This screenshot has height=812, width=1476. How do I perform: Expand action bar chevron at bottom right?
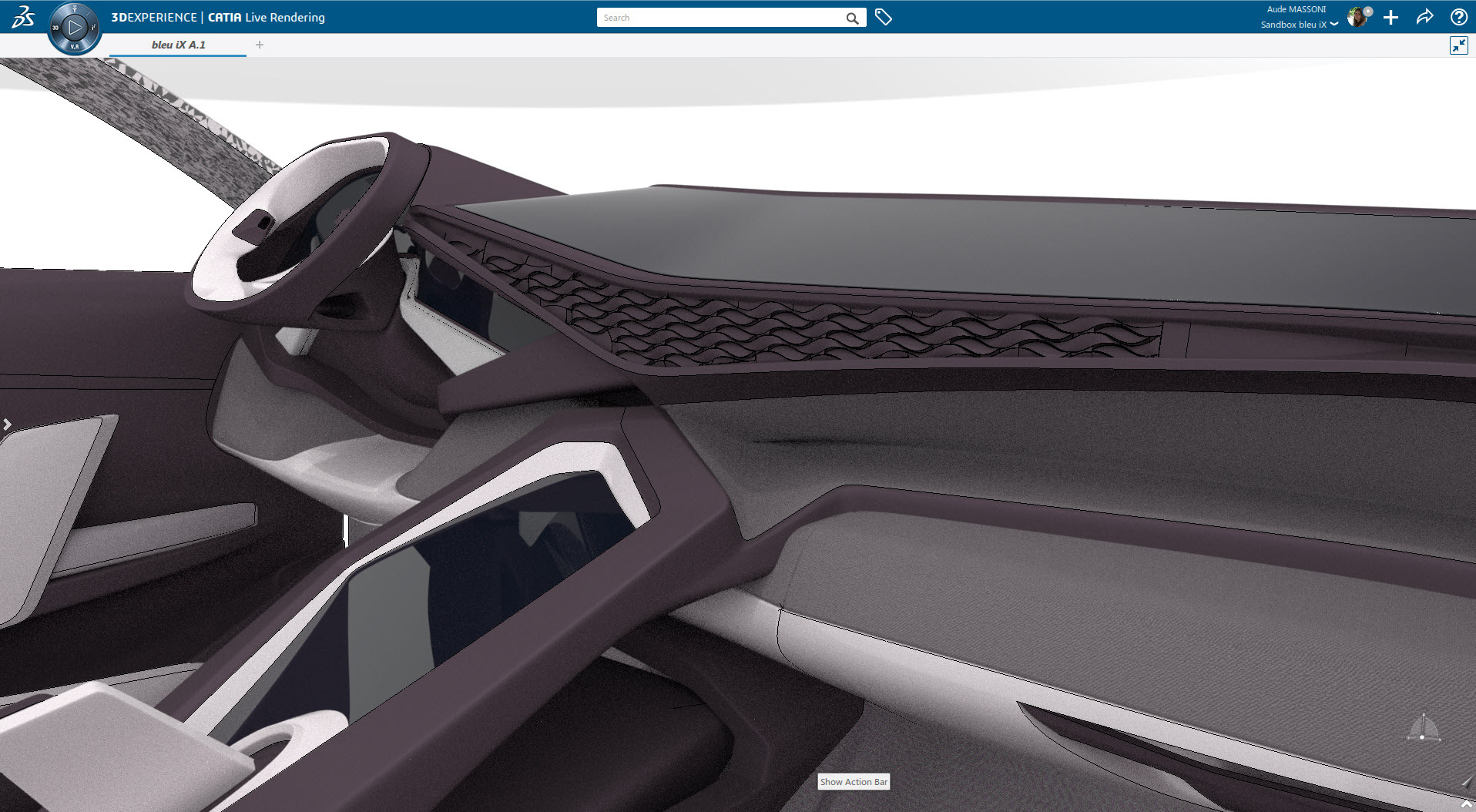[1467, 804]
